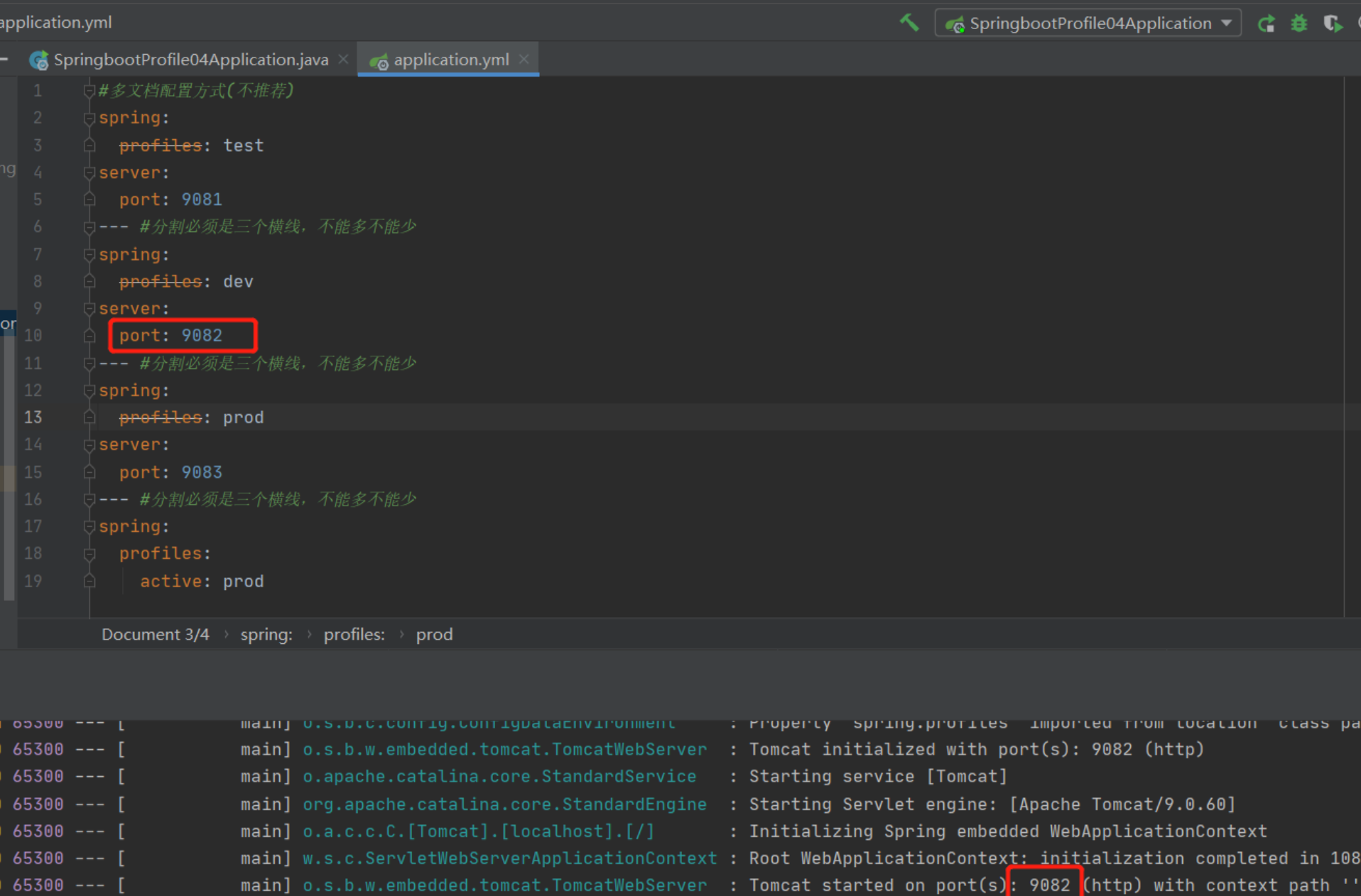Screen dimensions: 1361x896
Task: Click the fold end marker on line 3
Action: [x=90, y=146]
